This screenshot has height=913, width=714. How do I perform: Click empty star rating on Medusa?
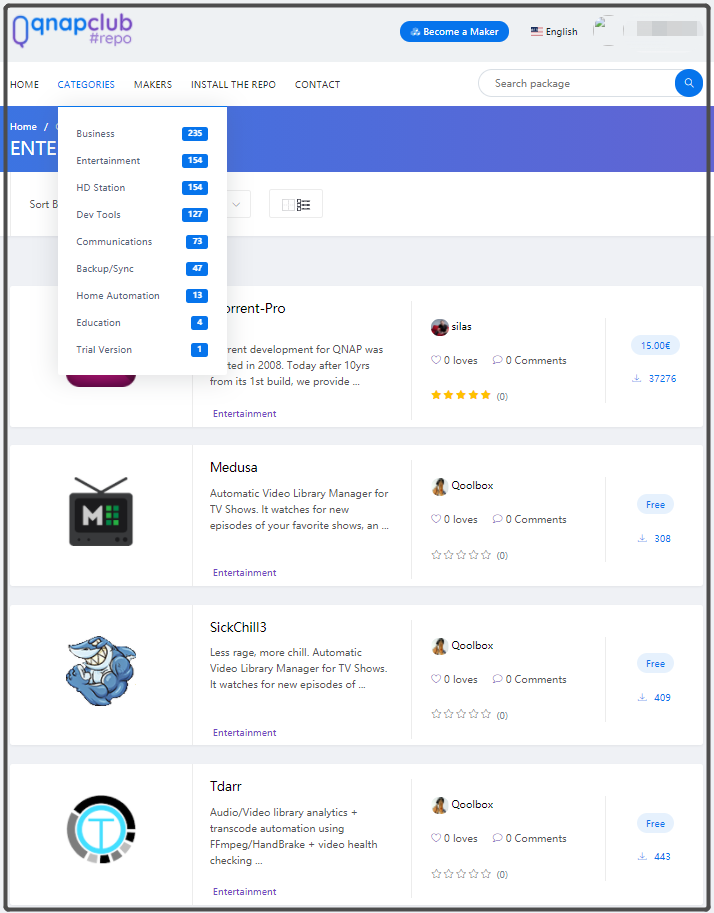461,555
